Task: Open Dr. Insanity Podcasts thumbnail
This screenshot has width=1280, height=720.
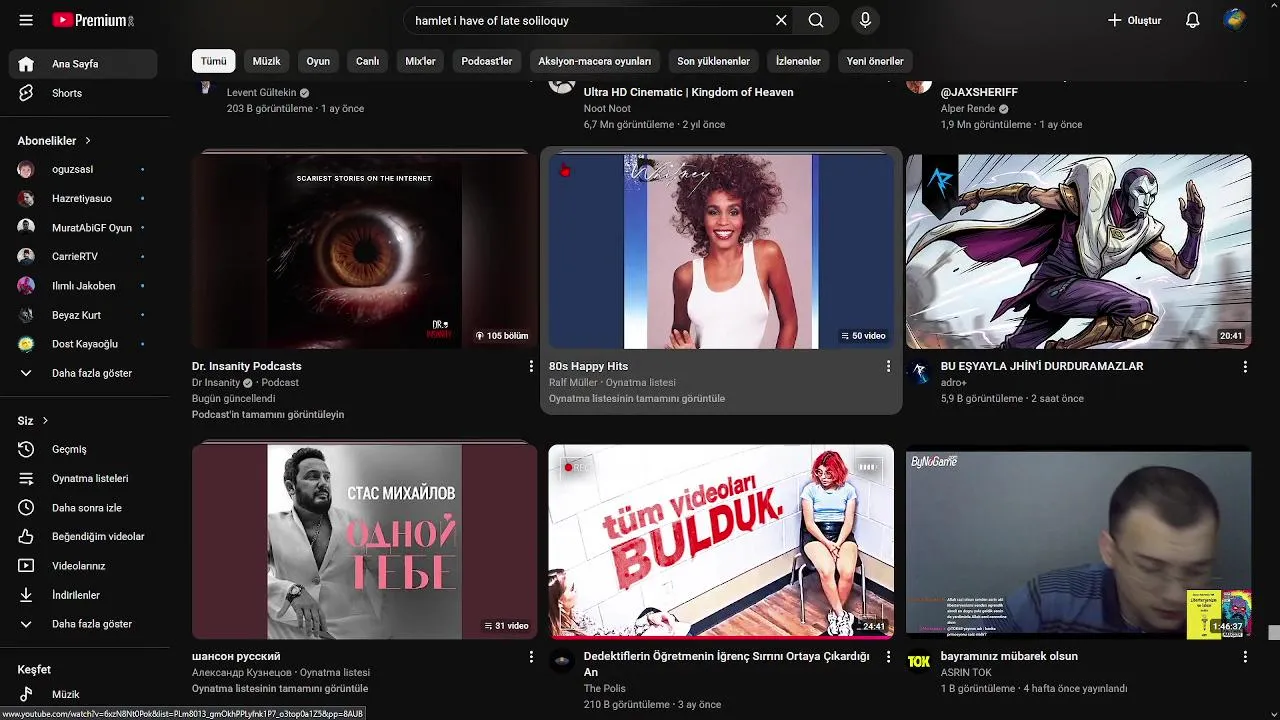Action: pos(364,251)
